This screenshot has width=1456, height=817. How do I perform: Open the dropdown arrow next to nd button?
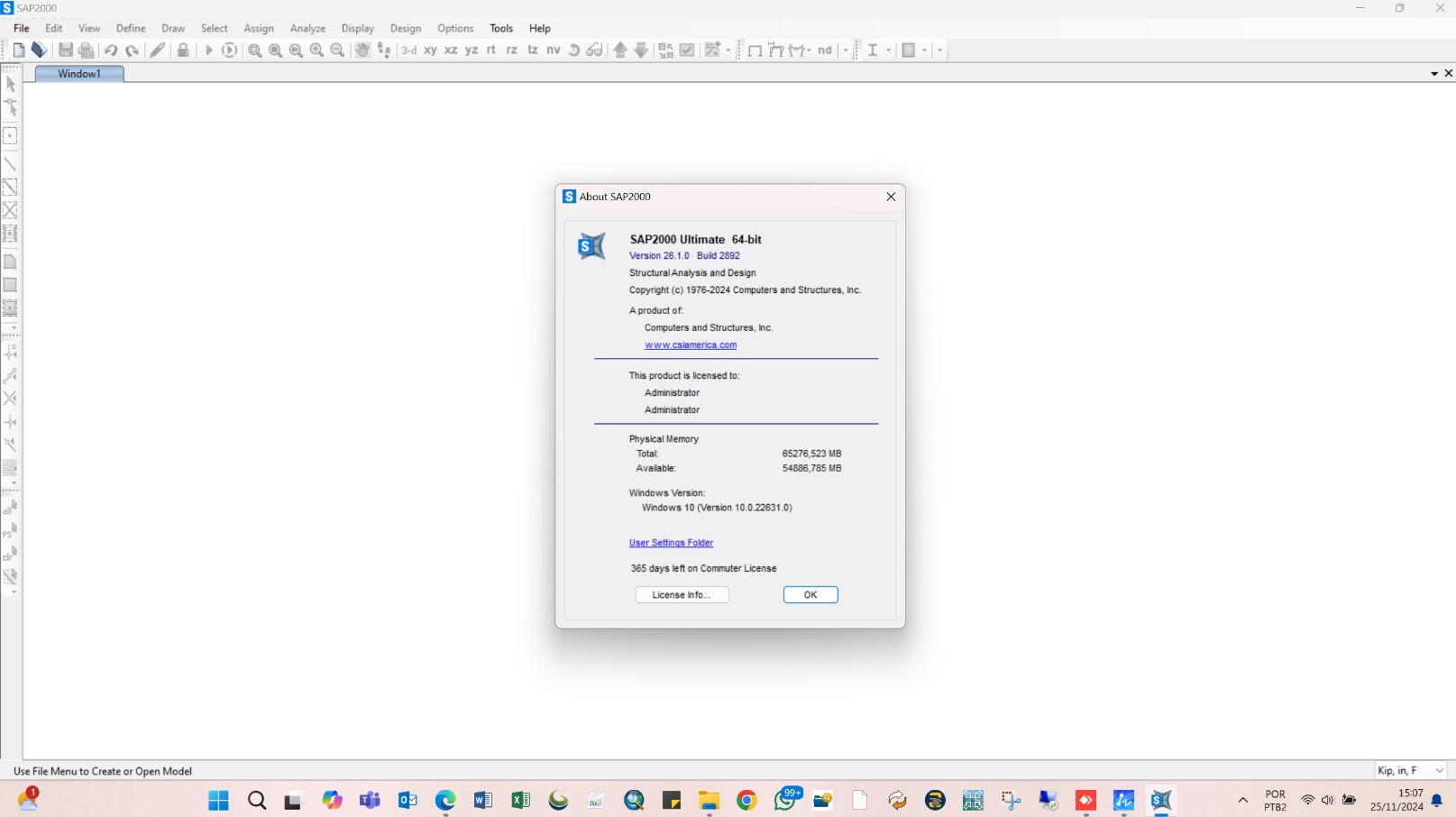[x=845, y=50]
